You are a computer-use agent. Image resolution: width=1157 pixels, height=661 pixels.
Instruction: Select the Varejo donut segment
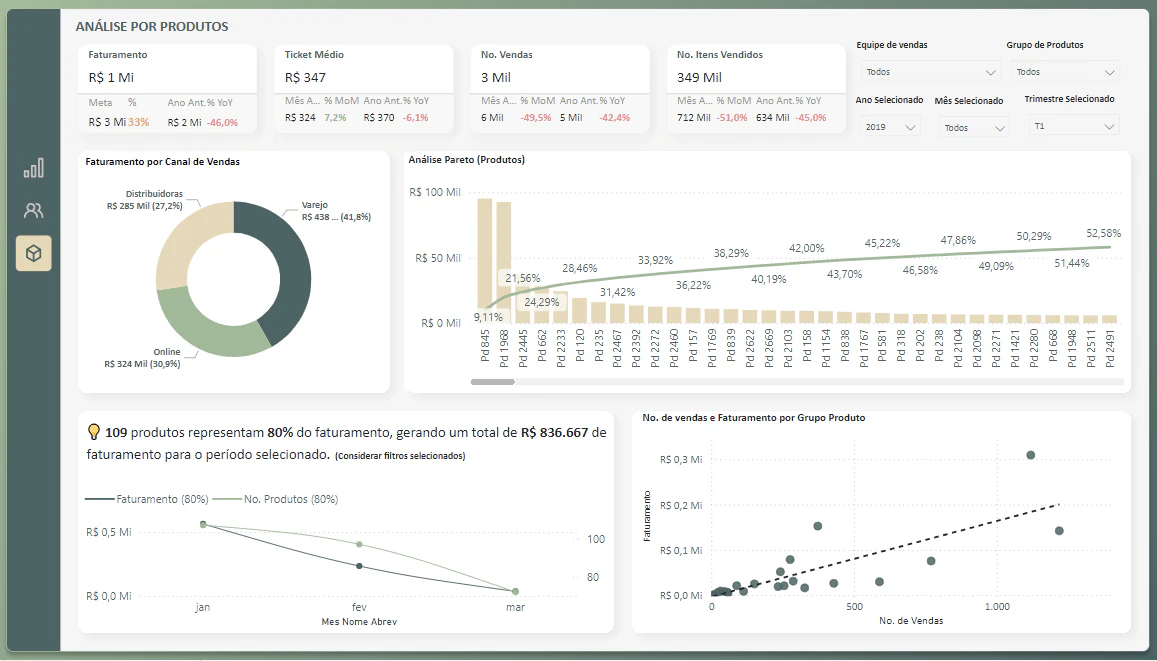pyautogui.click(x=294, y=273)
